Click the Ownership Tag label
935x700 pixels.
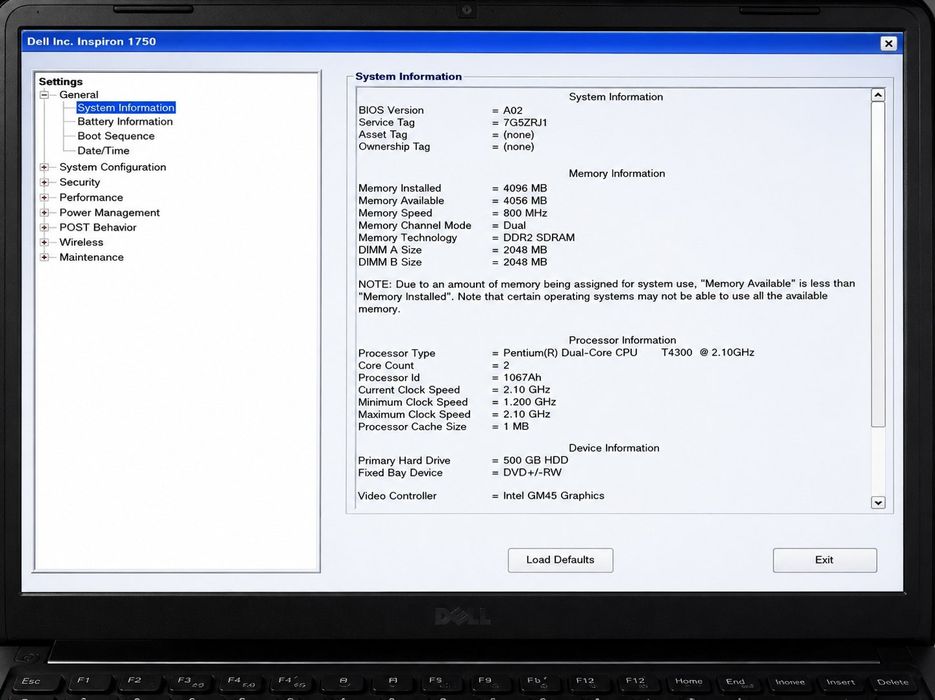[394, 147]
